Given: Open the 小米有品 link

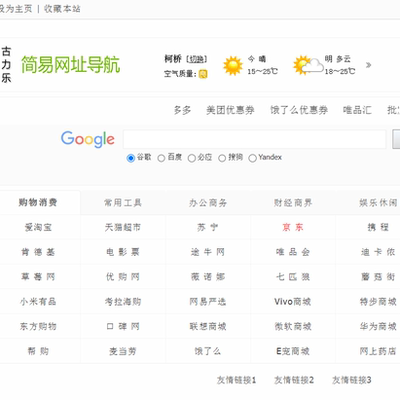Looking at the screenshot, I should click(x=38, y=302).
